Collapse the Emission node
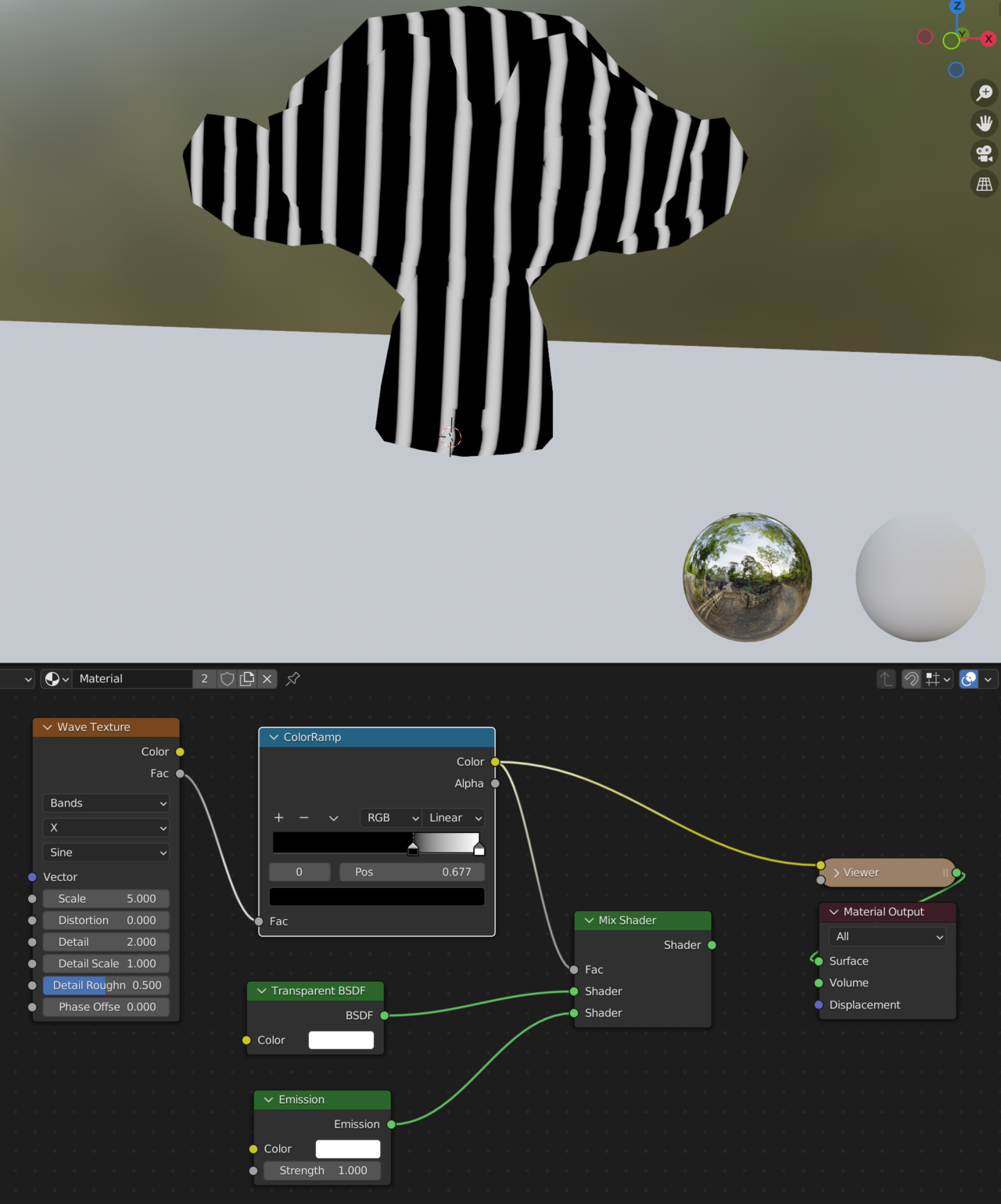1001x1204 pixels. click(x=269, y=1100)
